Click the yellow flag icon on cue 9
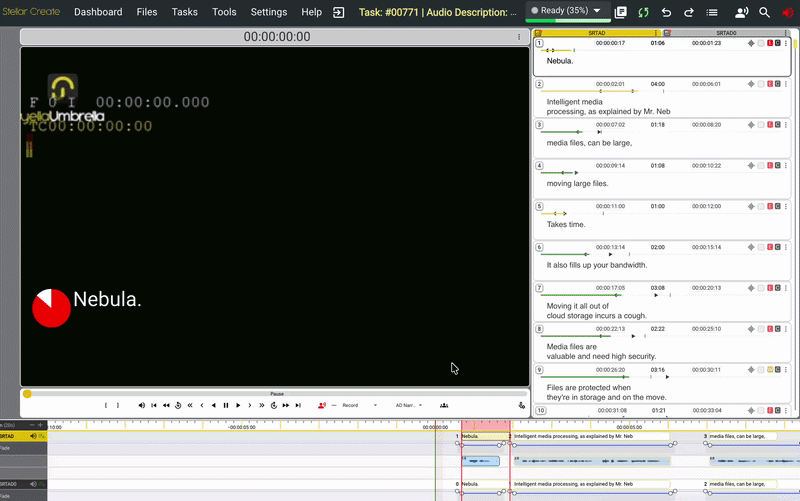Viewport: 800px width, 501px height. click(770, 370)
